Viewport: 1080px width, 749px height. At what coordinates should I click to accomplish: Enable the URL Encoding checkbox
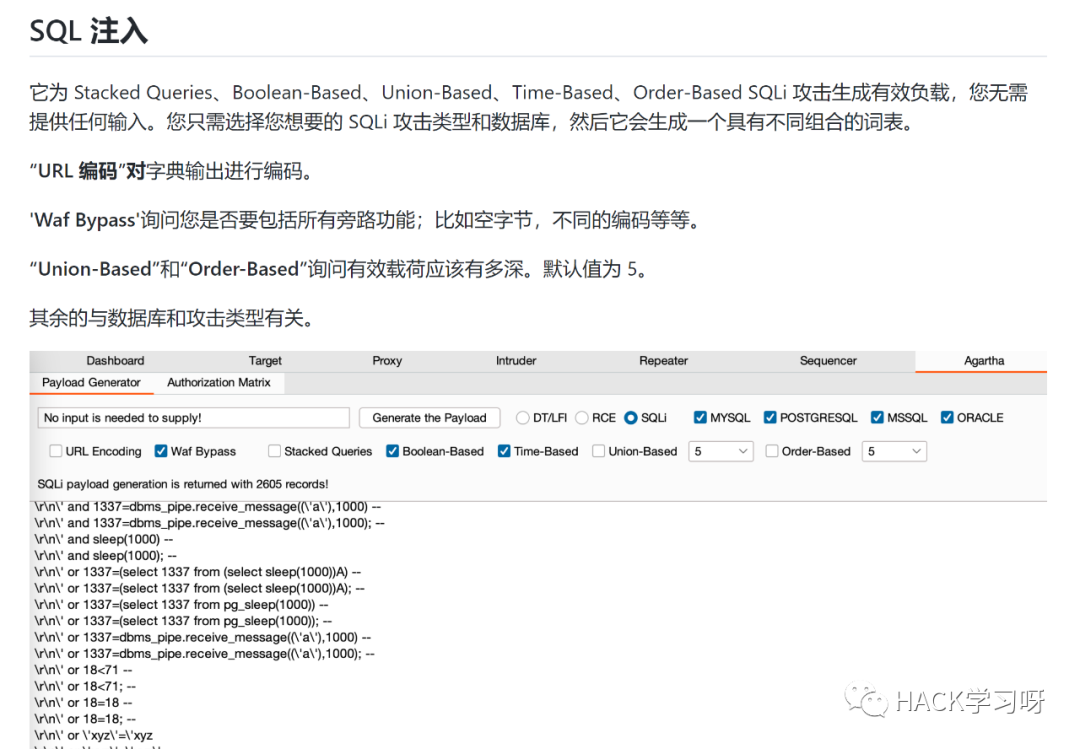coord(56,451)
